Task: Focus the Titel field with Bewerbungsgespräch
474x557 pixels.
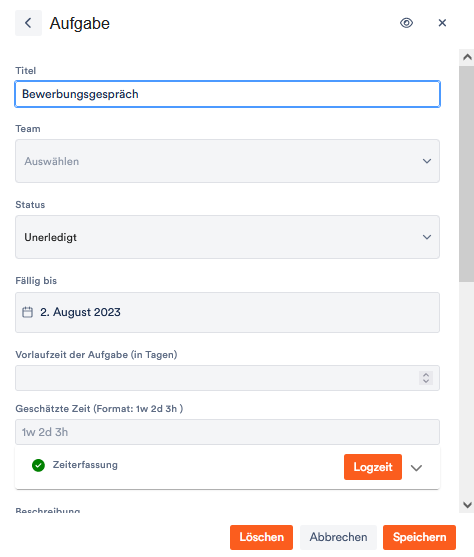Action: pos(227,94)
